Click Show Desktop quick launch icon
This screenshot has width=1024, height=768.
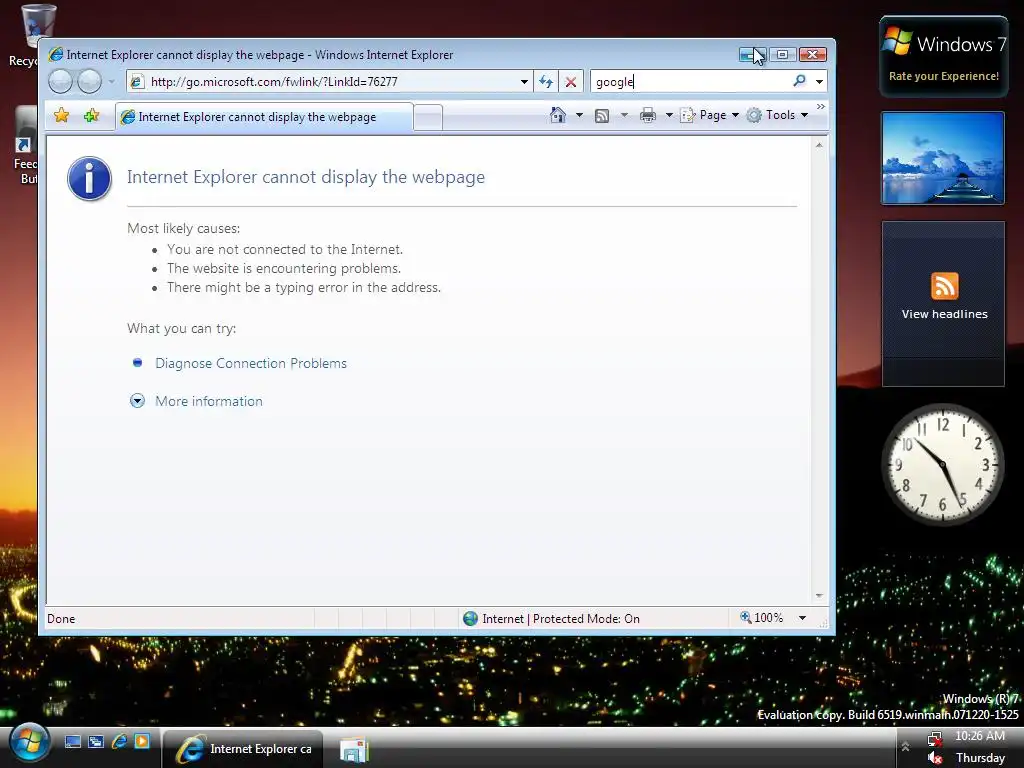(x=72, y=741)
